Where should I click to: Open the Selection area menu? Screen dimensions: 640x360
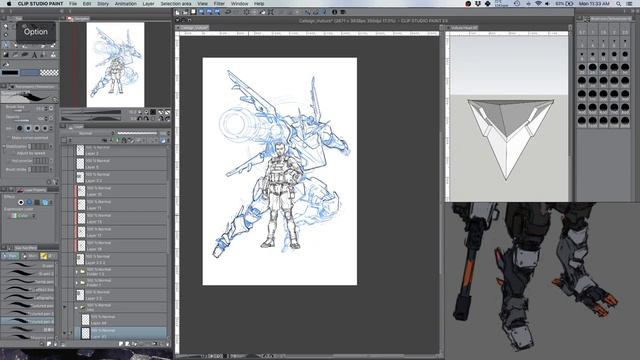[176, 4]
